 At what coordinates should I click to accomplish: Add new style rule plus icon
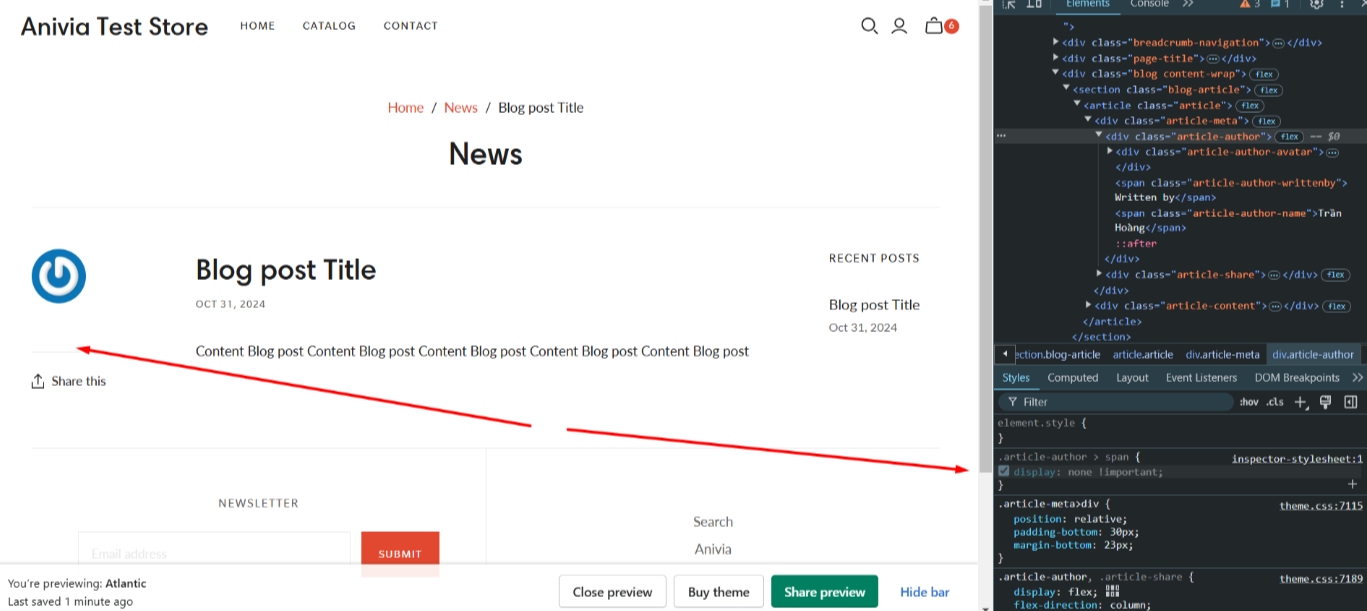[x=1300, y=402]
